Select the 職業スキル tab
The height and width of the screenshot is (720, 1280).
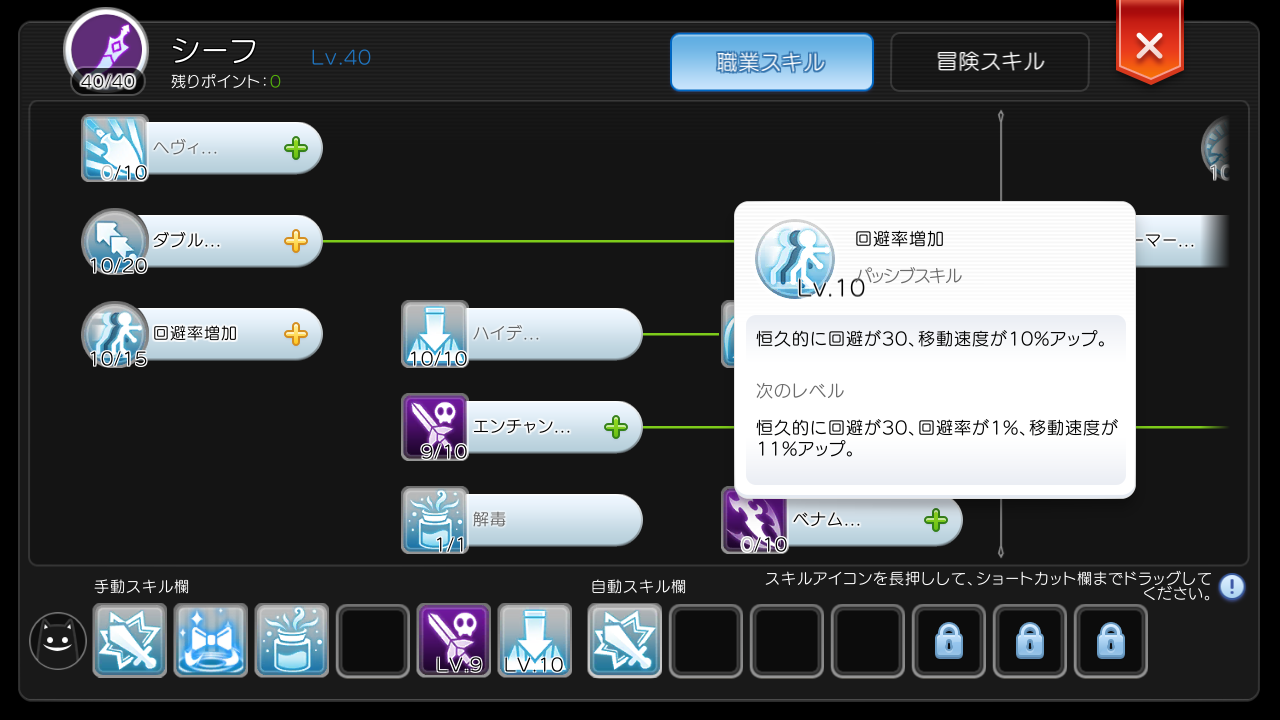coord(771,62)
